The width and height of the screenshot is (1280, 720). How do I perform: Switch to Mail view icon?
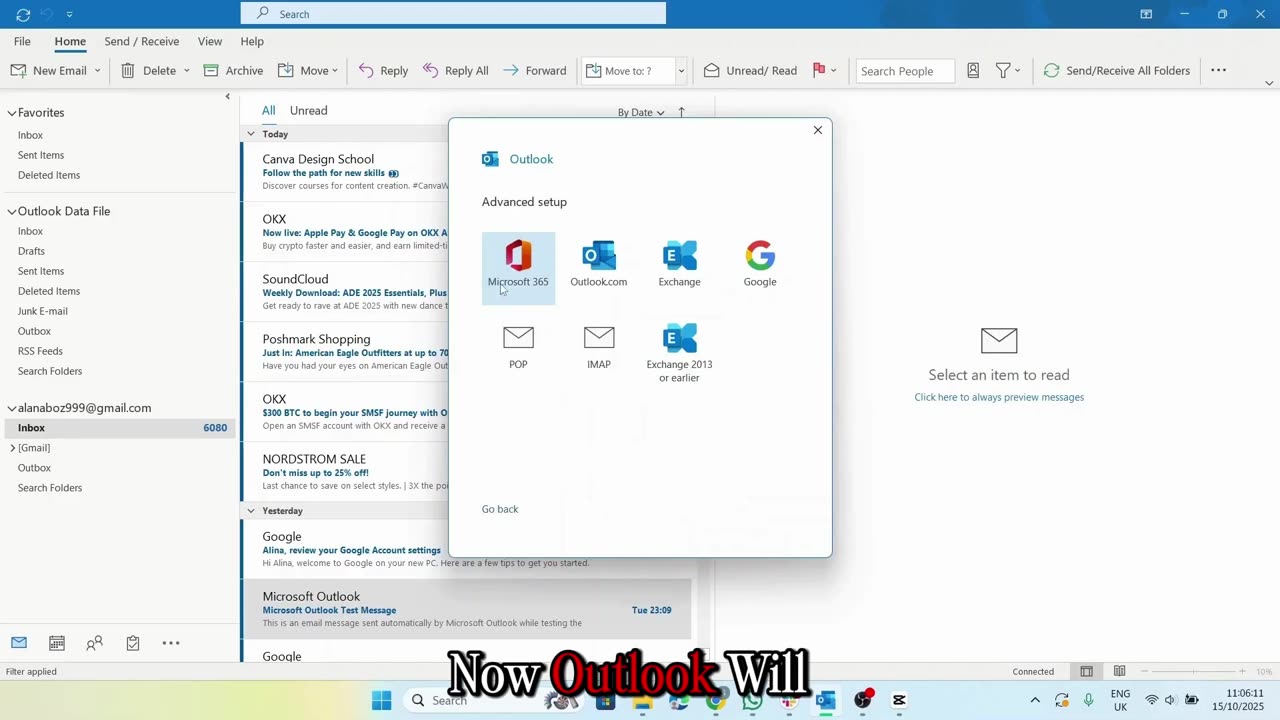point(19,643)
